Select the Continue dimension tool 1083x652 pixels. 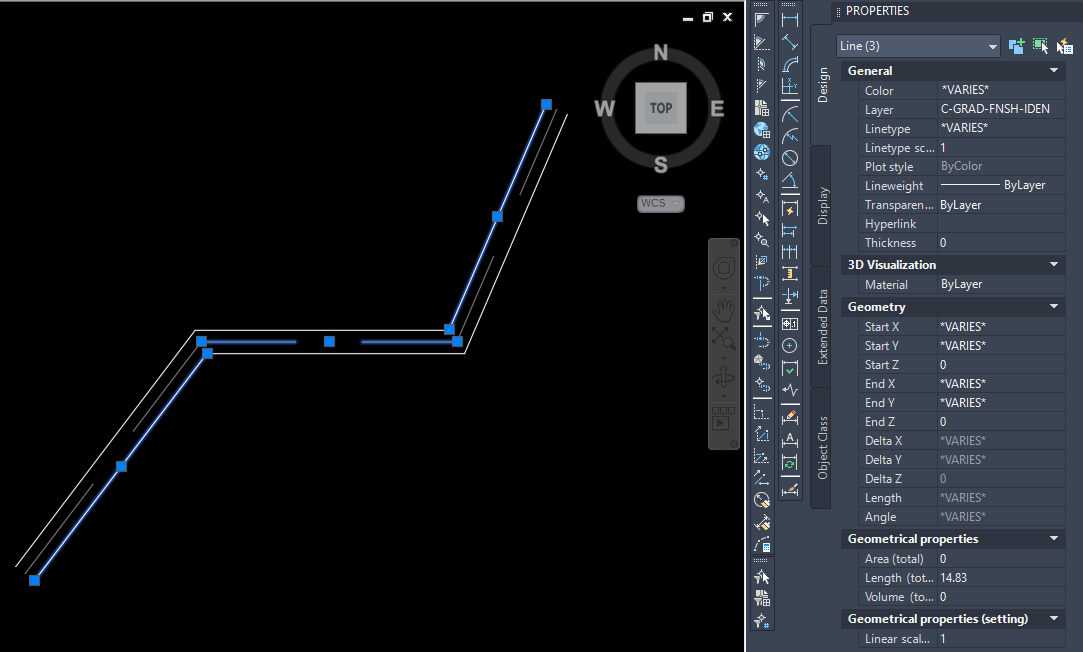click(x=789, y=252)
